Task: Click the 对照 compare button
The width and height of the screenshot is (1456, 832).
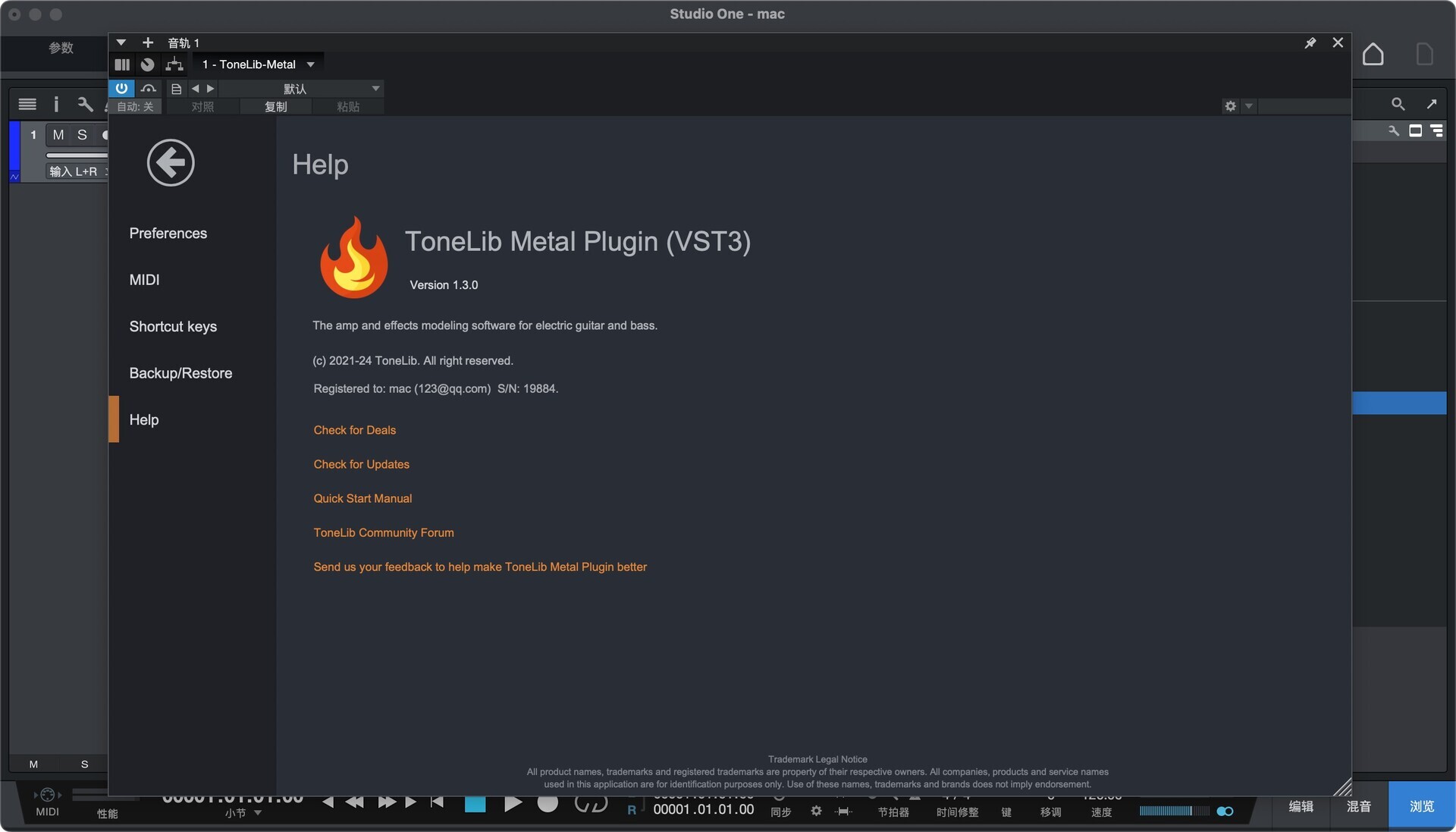Action: pyautogui.click(x=202, y=107)
